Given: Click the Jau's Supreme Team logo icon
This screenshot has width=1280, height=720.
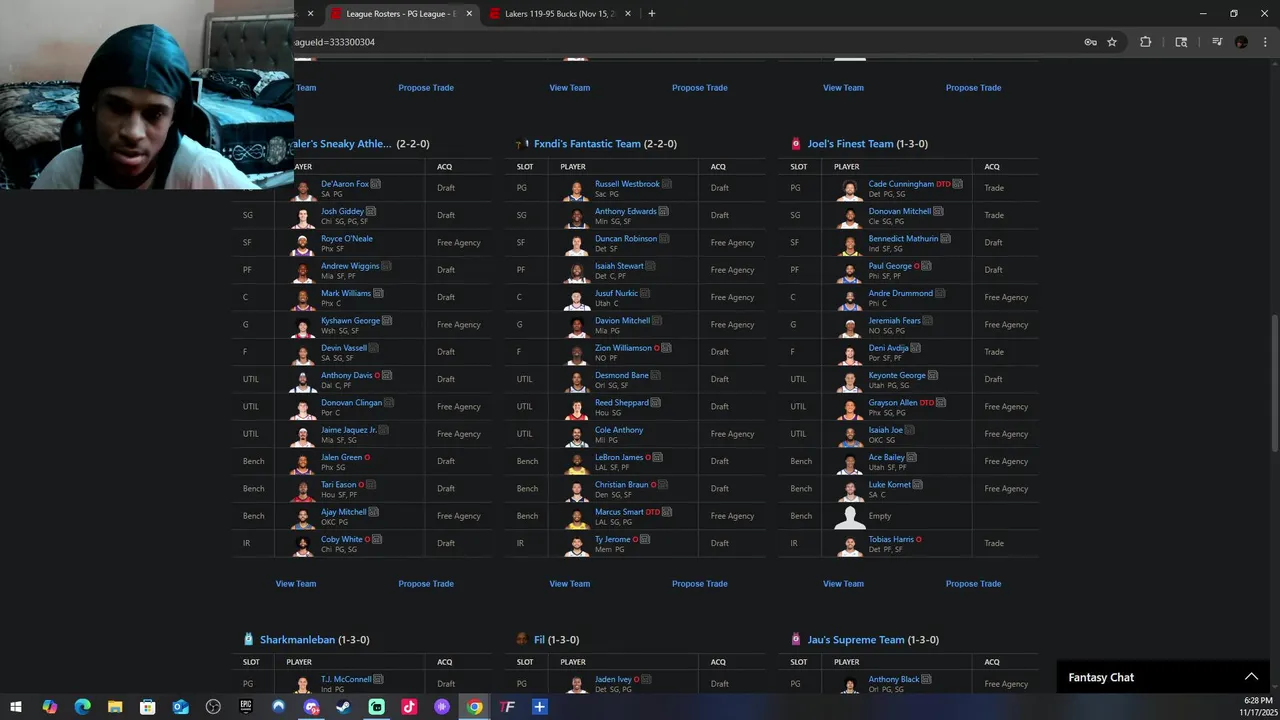Looking at the screenshot, I should (796, 639).
